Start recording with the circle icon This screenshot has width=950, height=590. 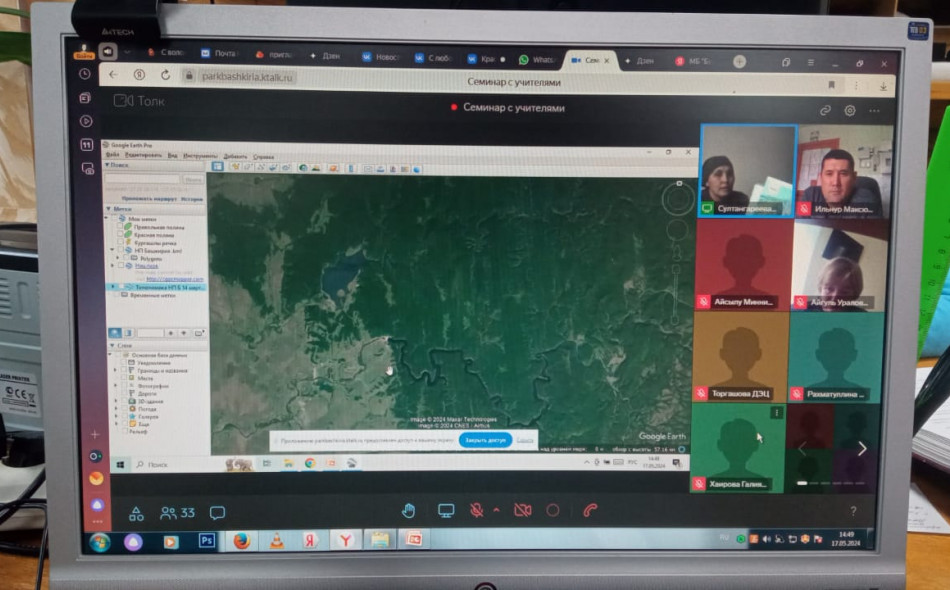click(x=553, y=511)
